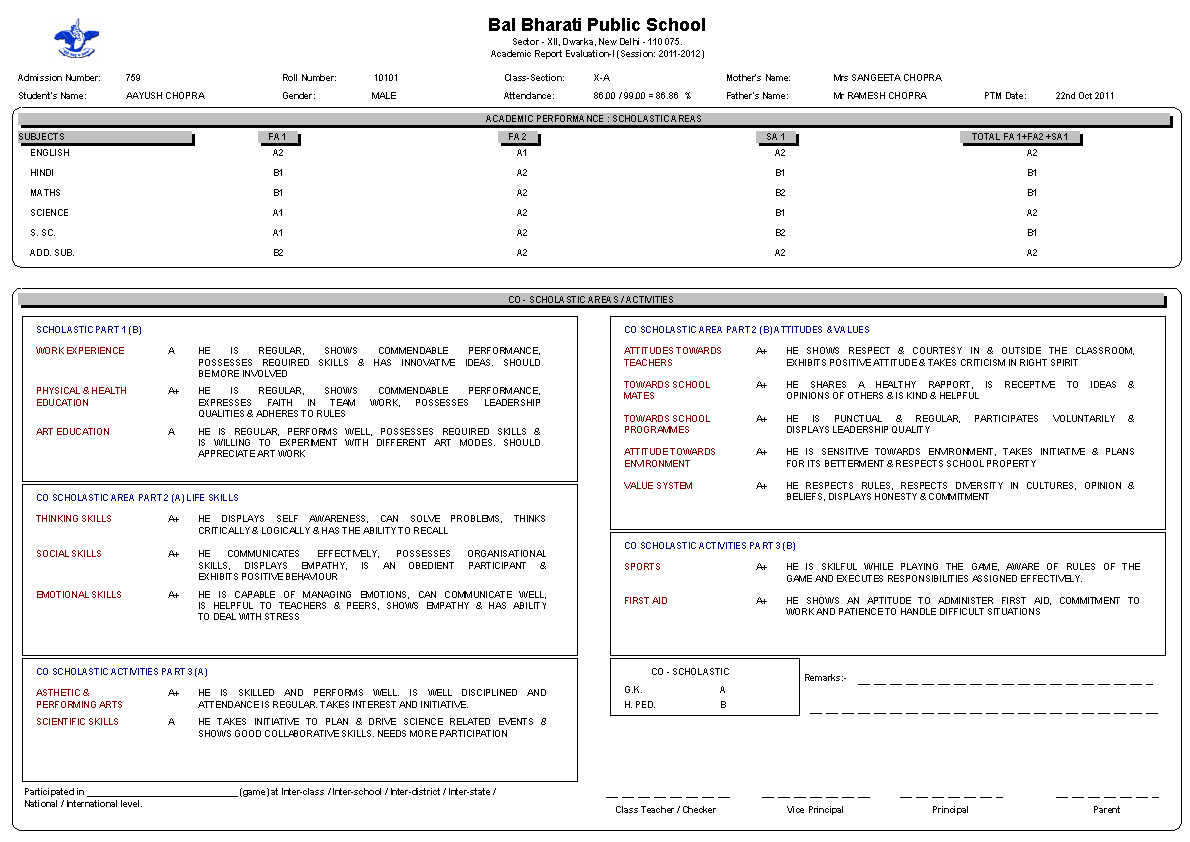The image size is (1190, 842).
Task: Select the student name AAYUSH CHOPRA
Action: click(x=165, y=96)
